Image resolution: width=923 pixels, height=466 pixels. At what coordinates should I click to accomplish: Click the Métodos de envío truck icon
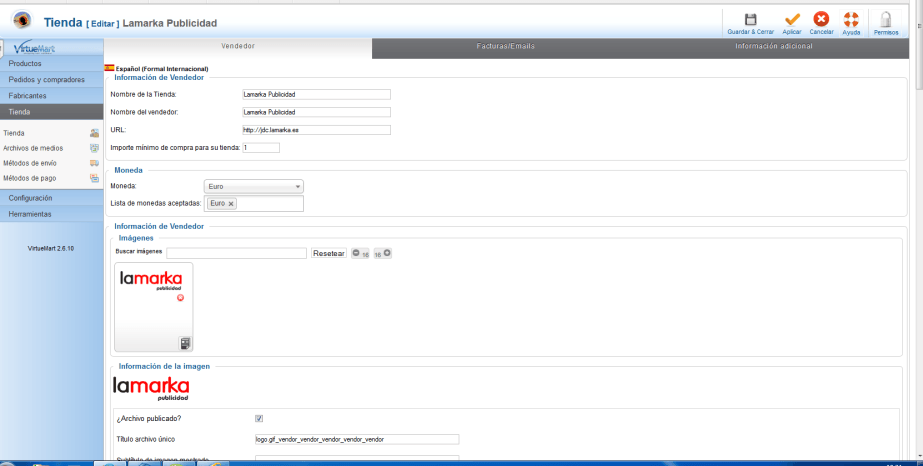(x=94, y=163)
